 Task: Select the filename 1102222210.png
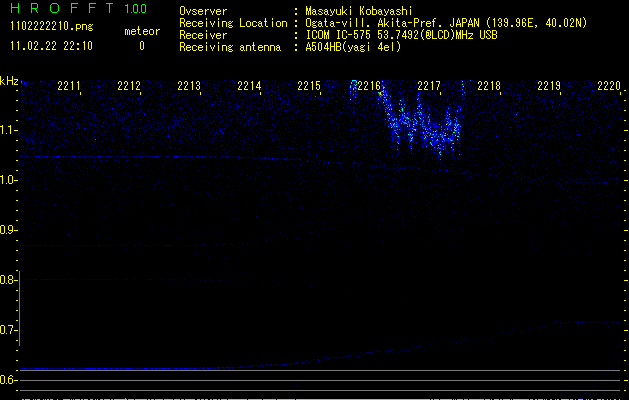tap(52, 26)
